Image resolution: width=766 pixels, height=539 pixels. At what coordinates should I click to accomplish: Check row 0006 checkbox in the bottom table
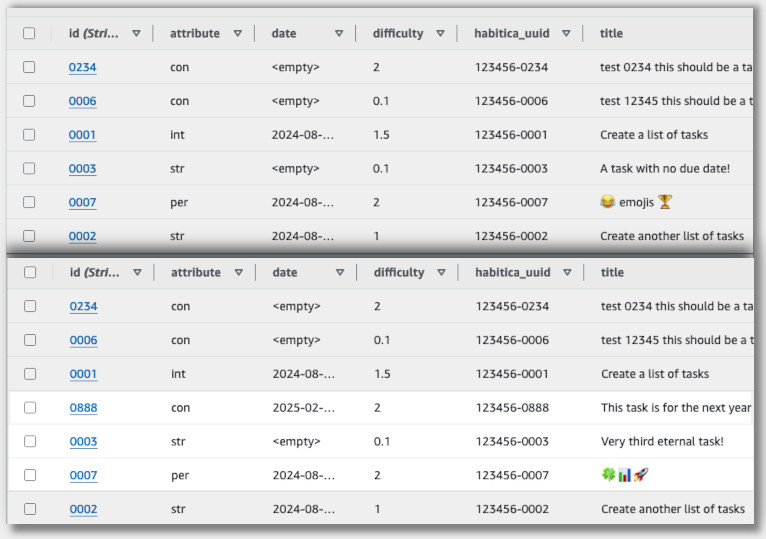[30, 340]
